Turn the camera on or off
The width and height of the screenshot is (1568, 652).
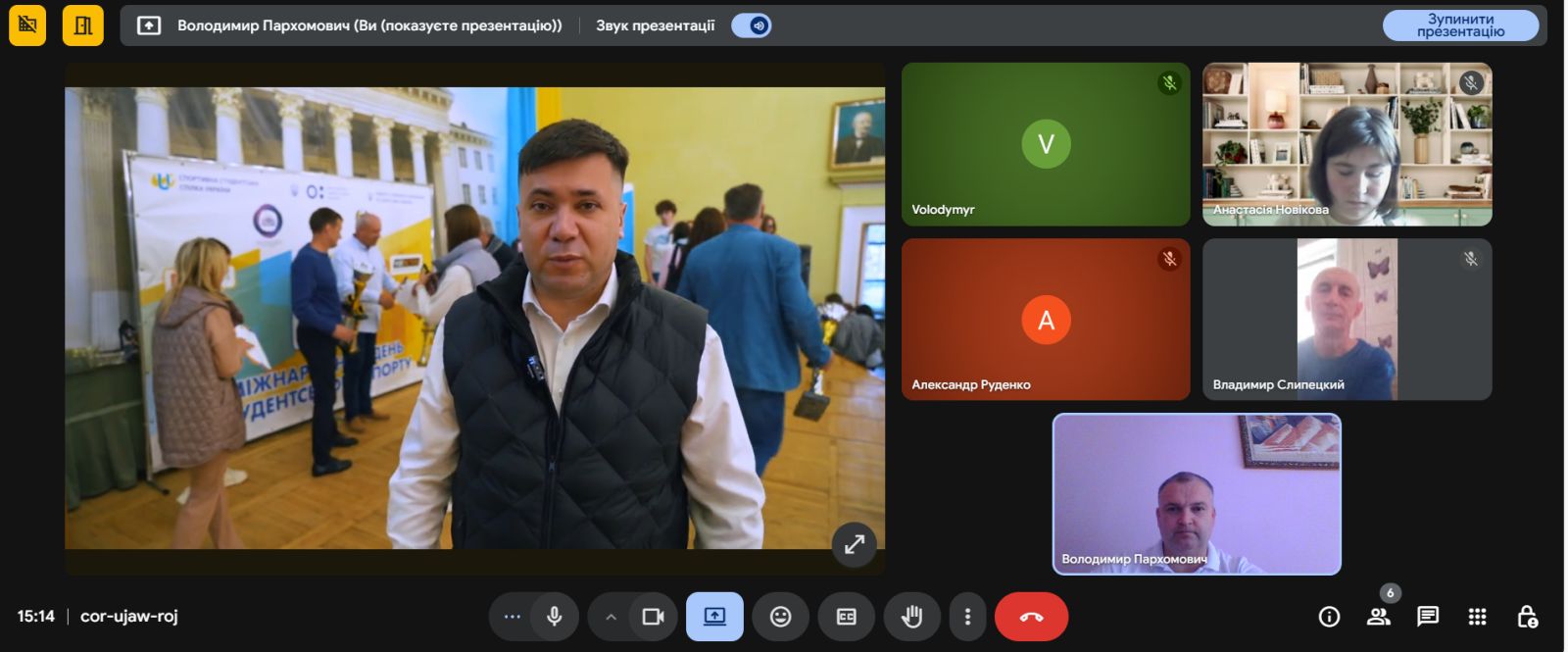(x=653, y=617)
